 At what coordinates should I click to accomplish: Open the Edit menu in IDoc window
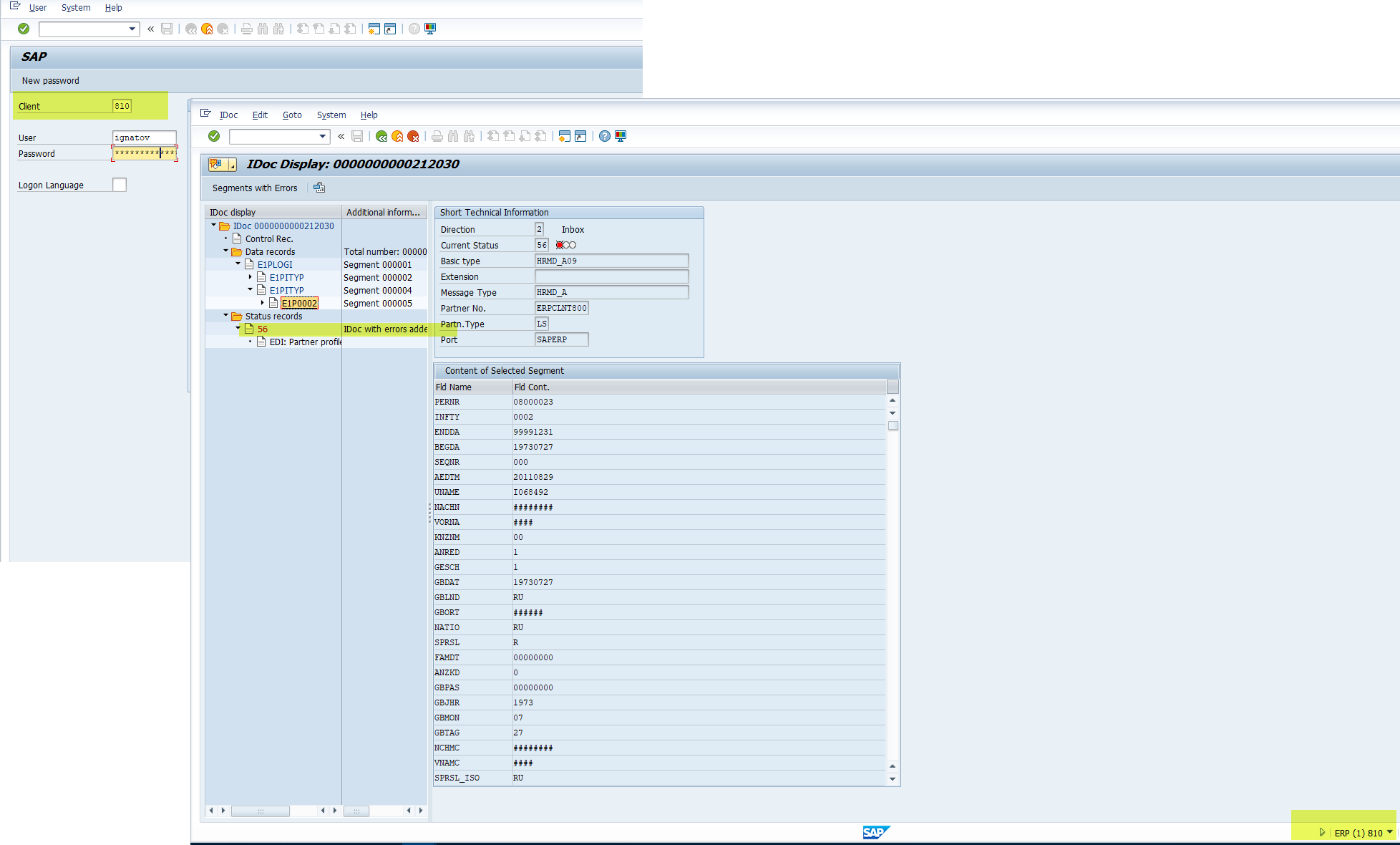(260, 115)
